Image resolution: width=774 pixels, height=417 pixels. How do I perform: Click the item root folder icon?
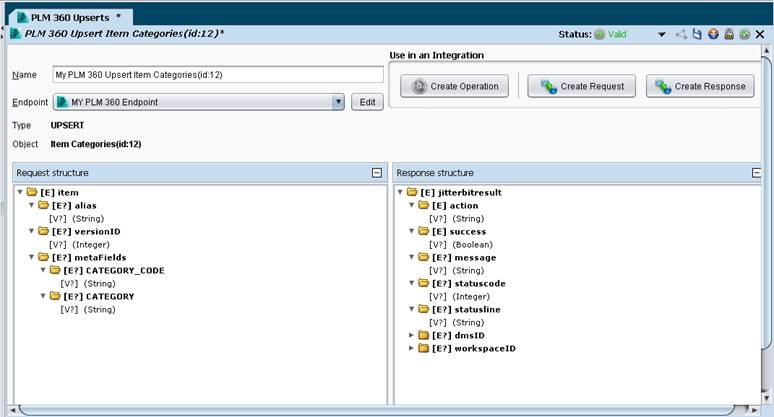(x=33, y=192)
